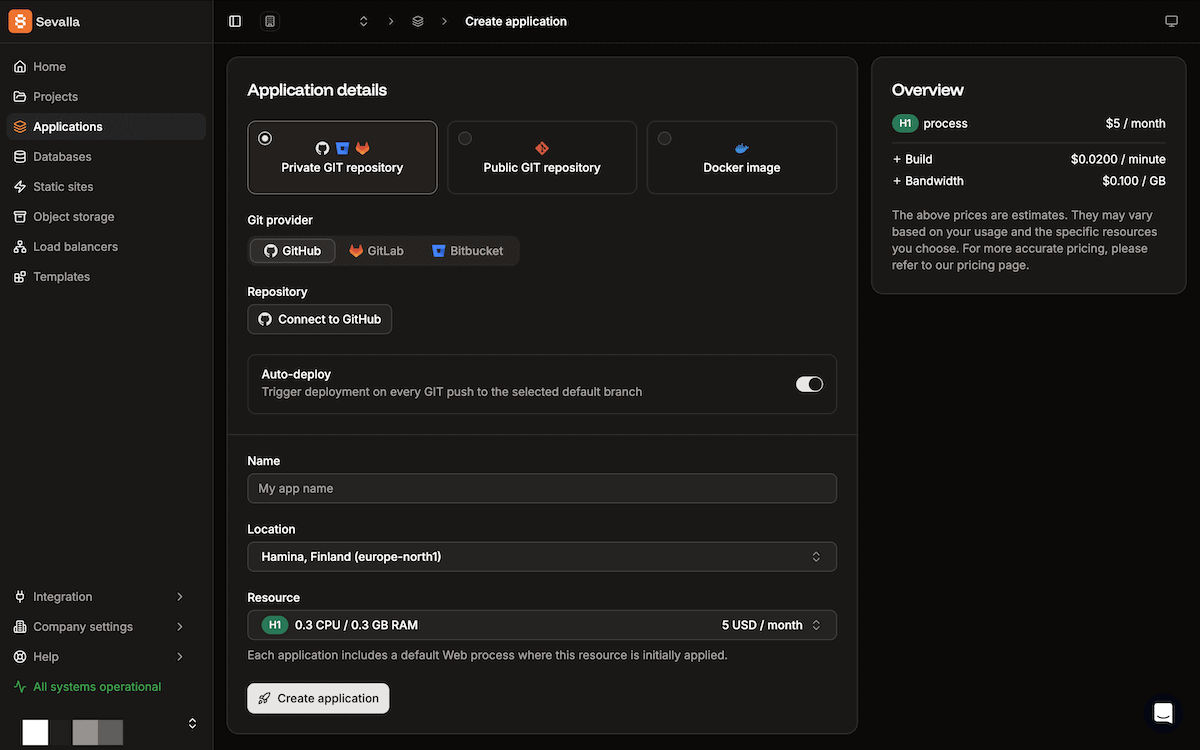Open the Location dropdown
Image resolution: width=1200 pixels, height=750 pixels.
542,556
